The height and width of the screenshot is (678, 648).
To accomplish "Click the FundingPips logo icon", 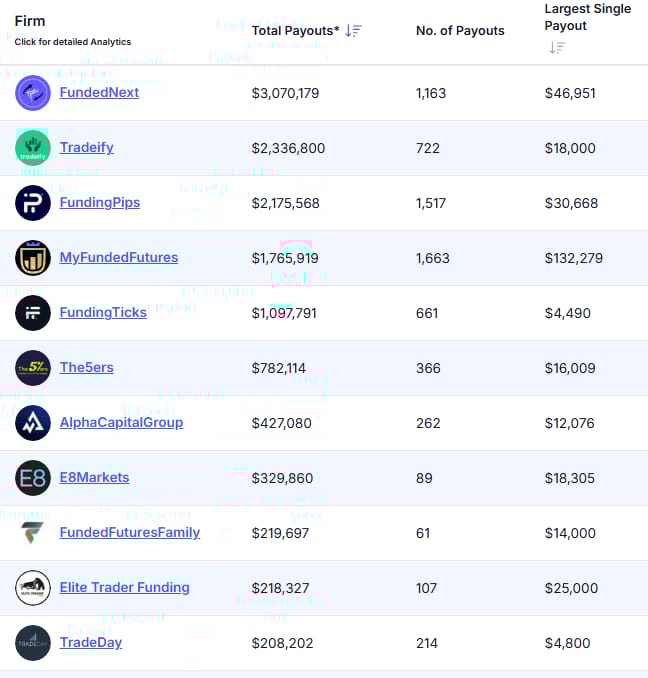I will (x=33, y=203).
